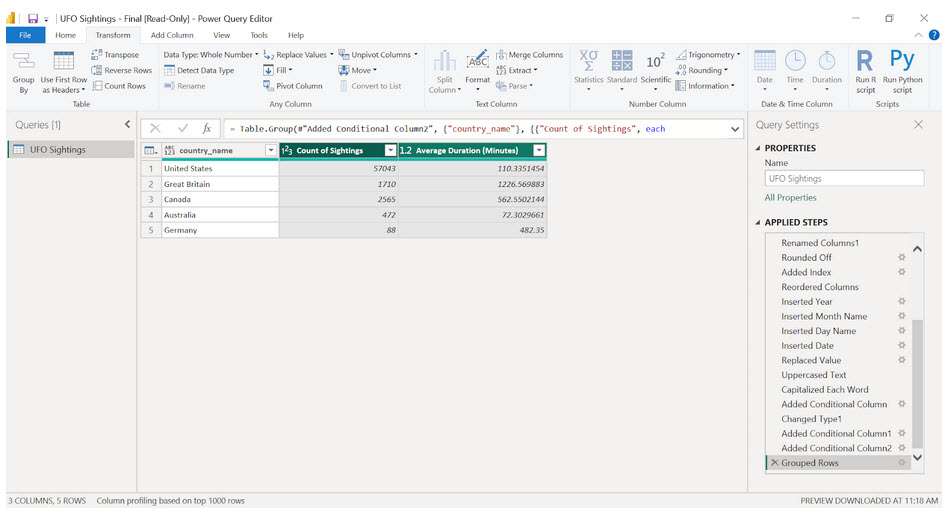Click the Time column icon
Screen dimensions: 948x509
(795, 61)
